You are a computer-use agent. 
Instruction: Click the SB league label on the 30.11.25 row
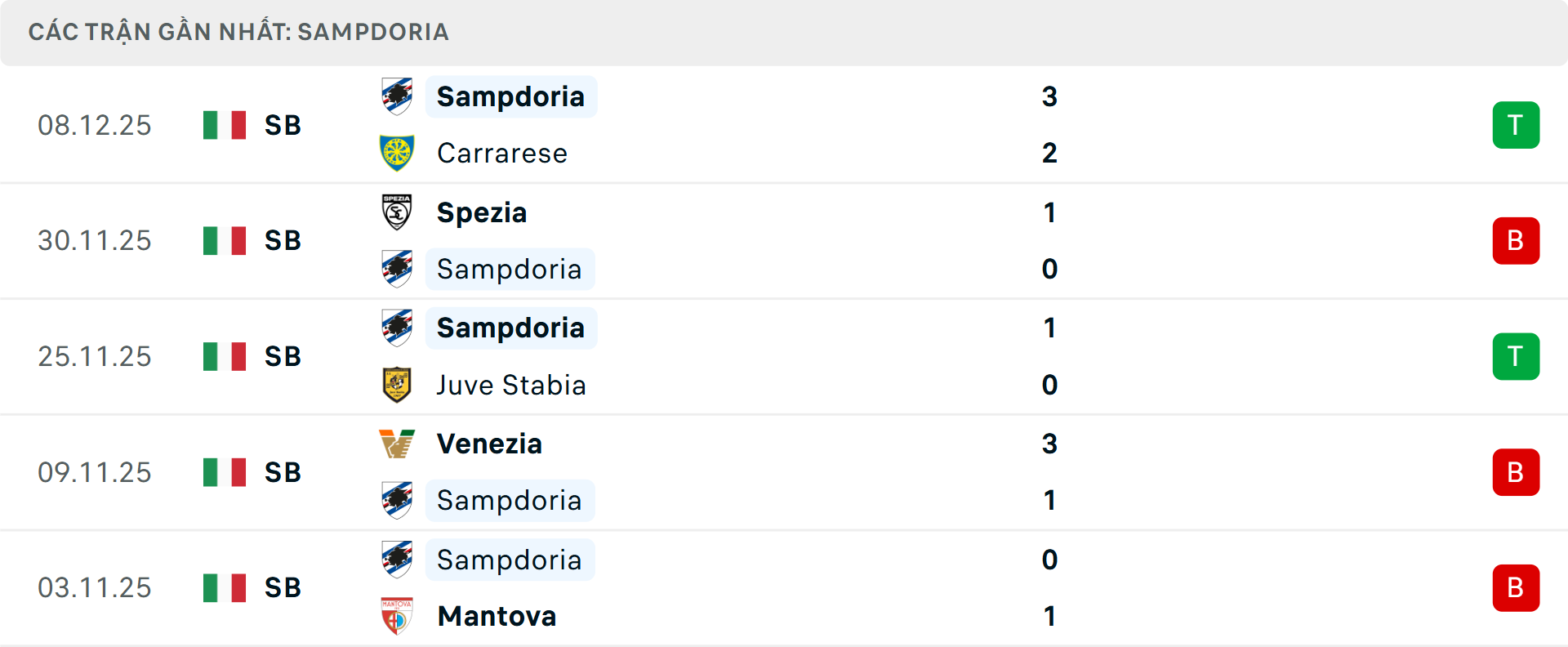[280, 240]
